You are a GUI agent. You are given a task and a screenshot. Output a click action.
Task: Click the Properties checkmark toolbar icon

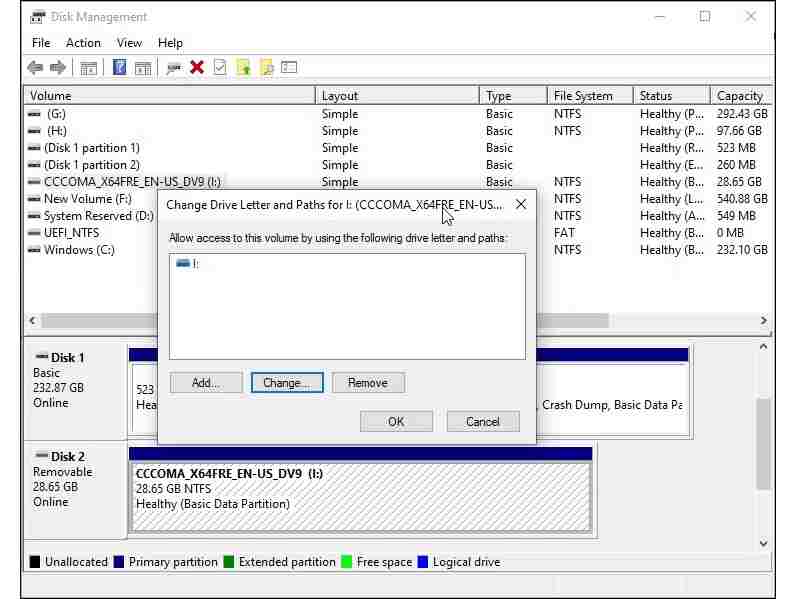(219, 67)
